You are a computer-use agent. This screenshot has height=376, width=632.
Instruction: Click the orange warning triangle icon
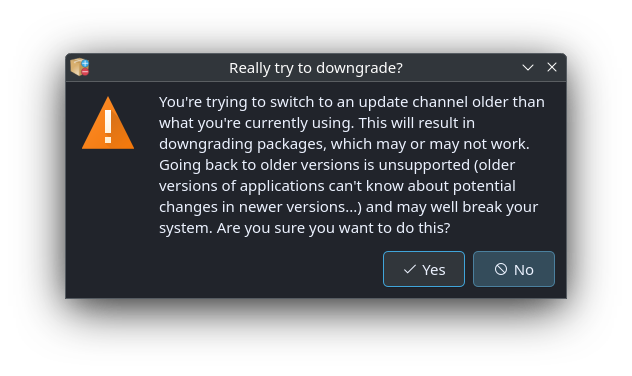(x=108, y=123)
